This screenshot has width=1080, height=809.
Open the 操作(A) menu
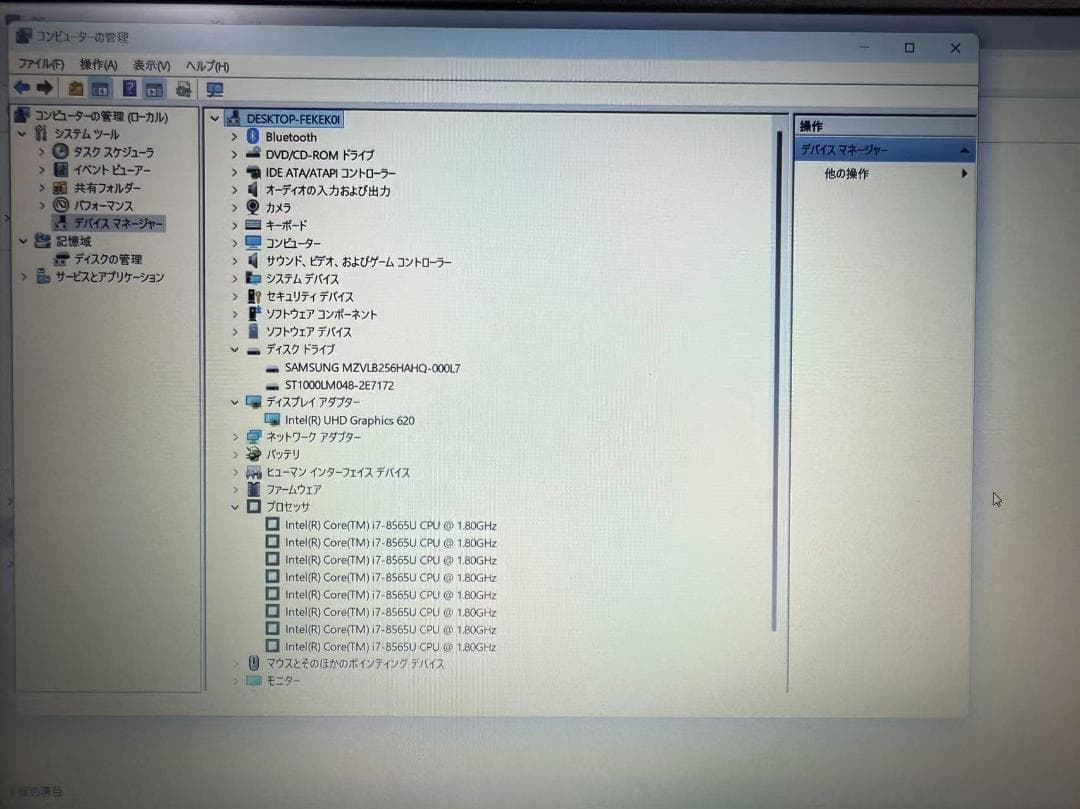click(97, 65)
